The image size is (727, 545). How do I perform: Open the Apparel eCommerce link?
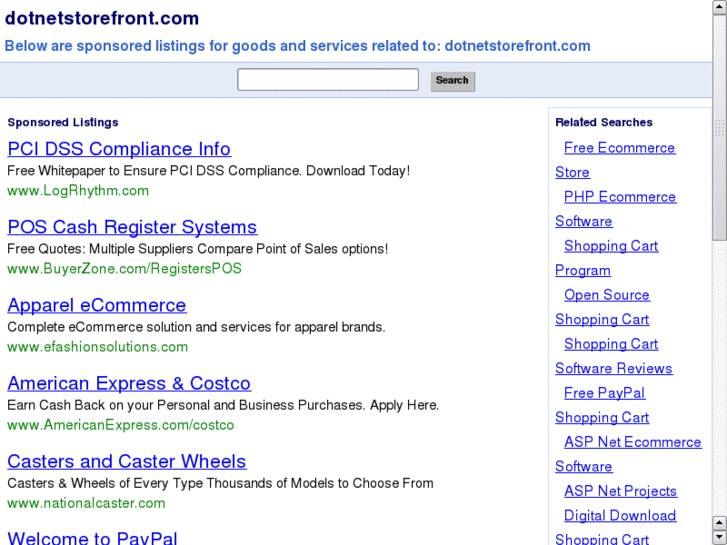coord(97,305)
